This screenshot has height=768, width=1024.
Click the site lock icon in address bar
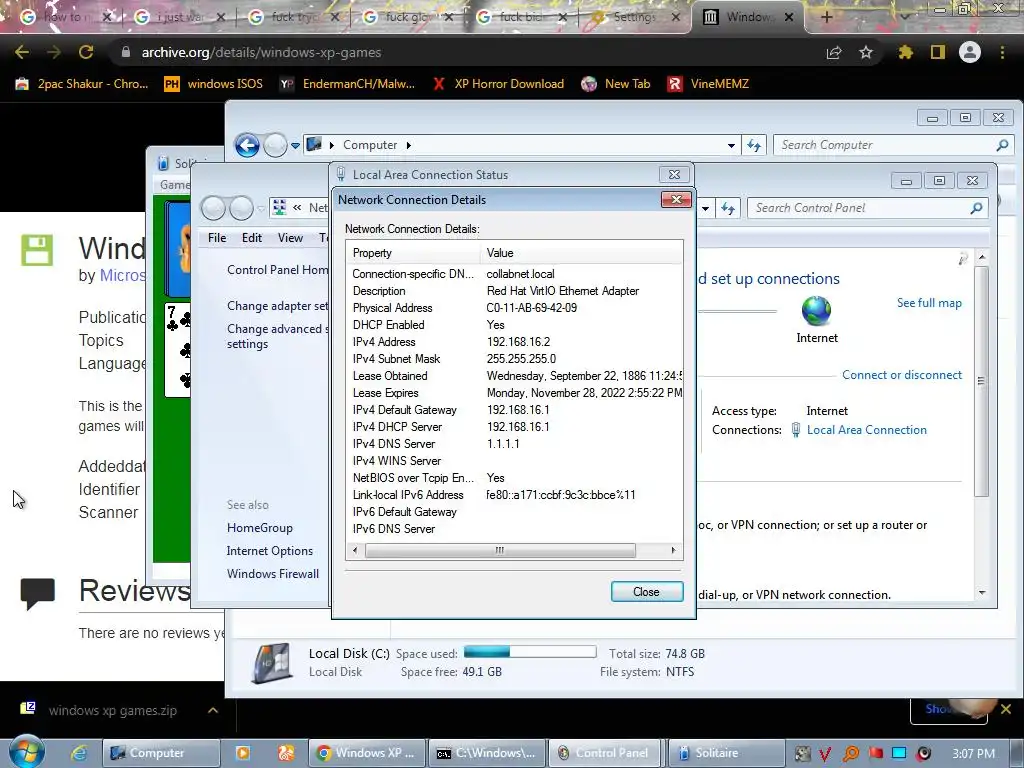(x=125, y=52)
